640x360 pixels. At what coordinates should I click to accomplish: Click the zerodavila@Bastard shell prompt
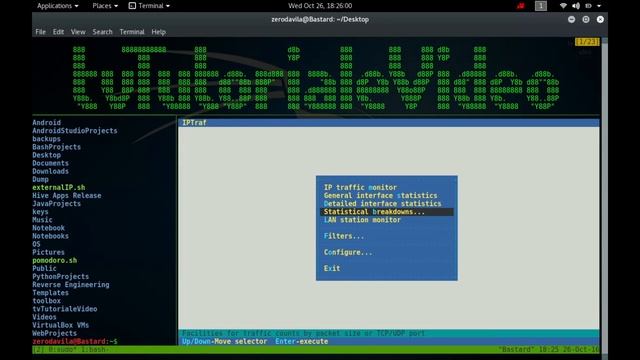click(75, 341)
